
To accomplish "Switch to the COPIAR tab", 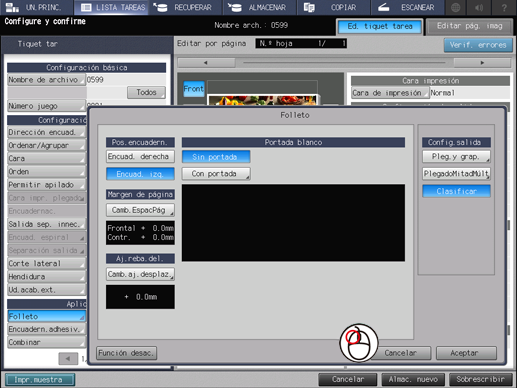I will pos(333,7).
